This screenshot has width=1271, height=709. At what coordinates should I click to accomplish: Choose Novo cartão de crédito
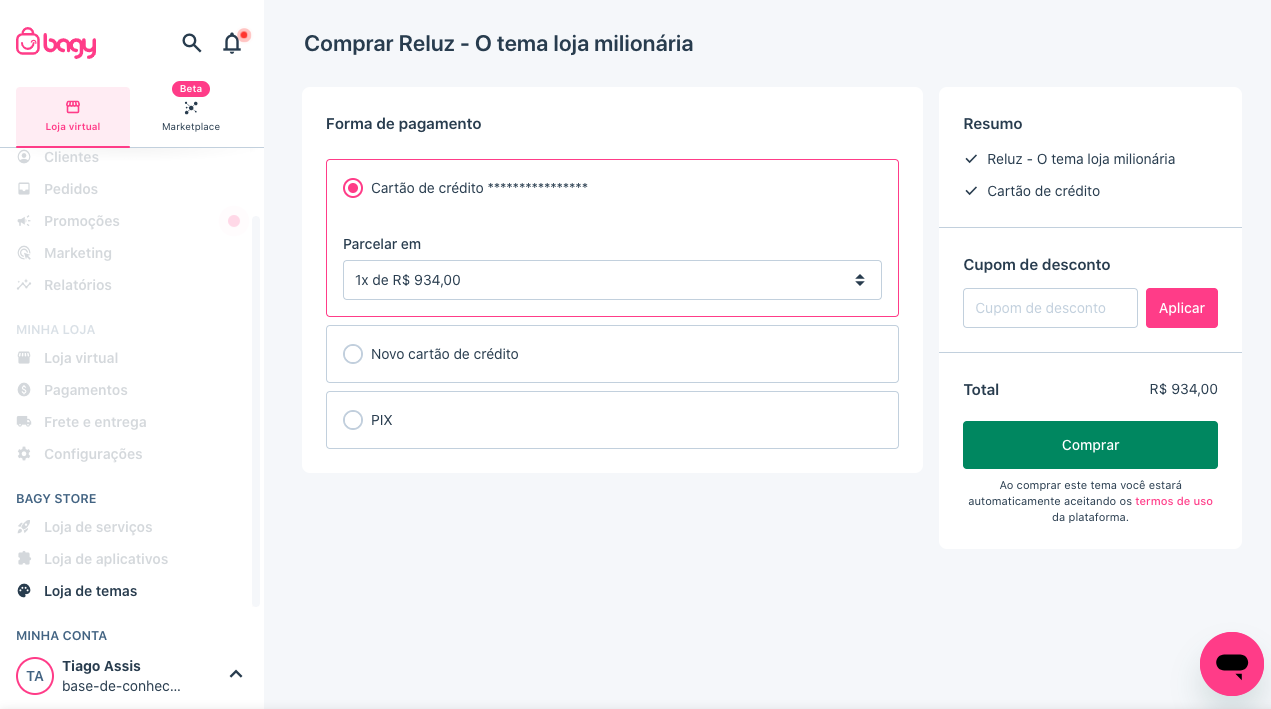pos(352,353)
